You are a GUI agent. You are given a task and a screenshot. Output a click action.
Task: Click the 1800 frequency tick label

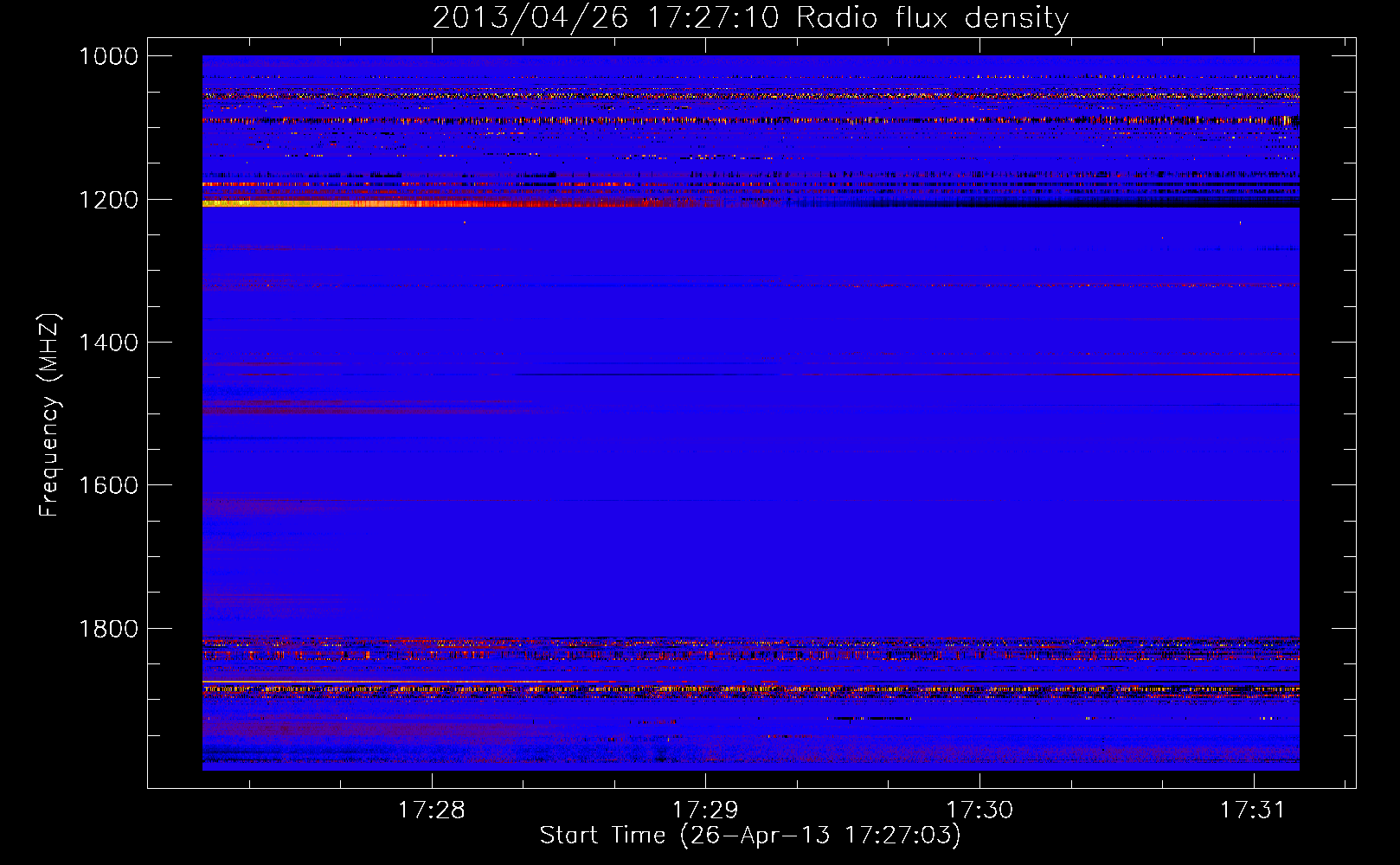click(x=108, y=628)
